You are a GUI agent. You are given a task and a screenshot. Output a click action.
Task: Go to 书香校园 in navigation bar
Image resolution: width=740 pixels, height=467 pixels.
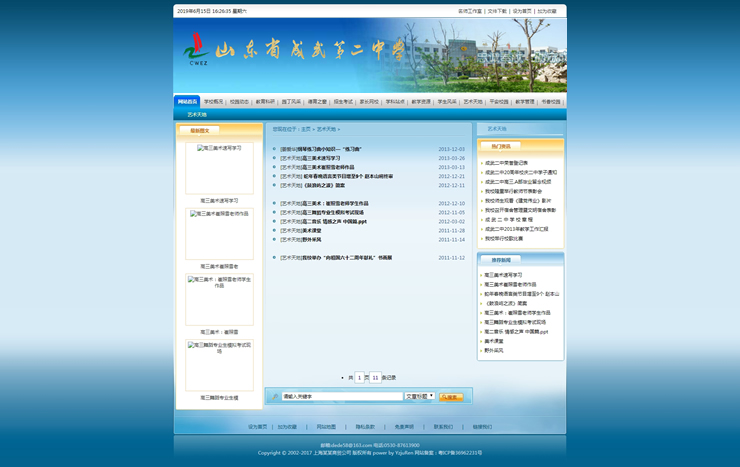551,101
